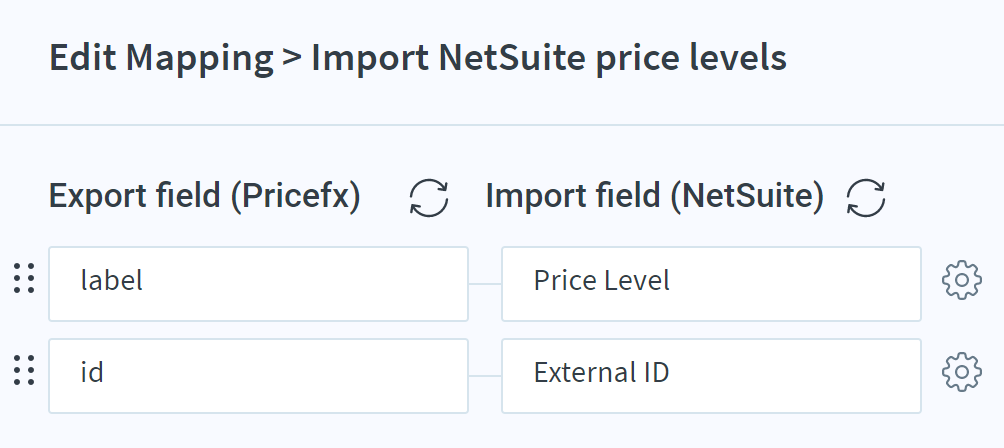The height and width of the screenshot is (448, 1004).
Task: Click connector line between id and External ID
Action: pos(485,376)
